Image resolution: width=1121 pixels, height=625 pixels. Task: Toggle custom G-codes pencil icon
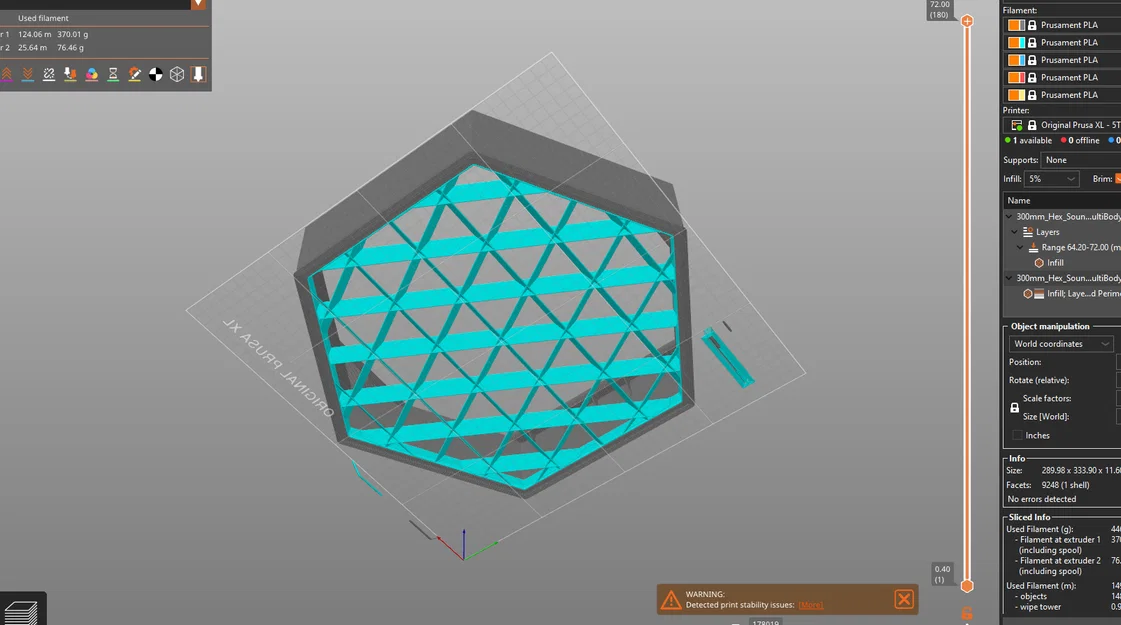134,74
